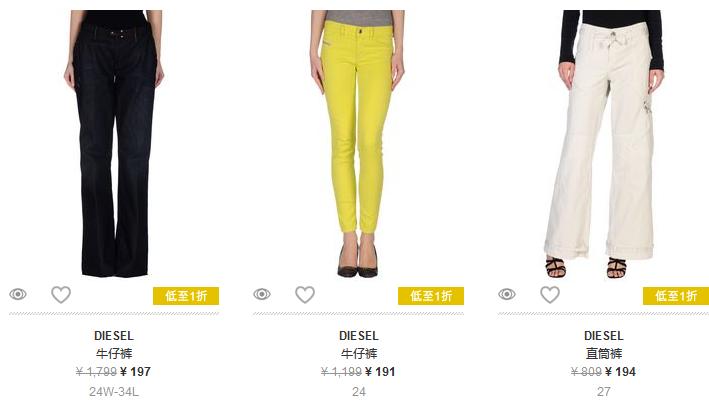Open 牛仔裤 link priced ¥197
The width and height of the screenshot is (709, 406).
(114, 354)
